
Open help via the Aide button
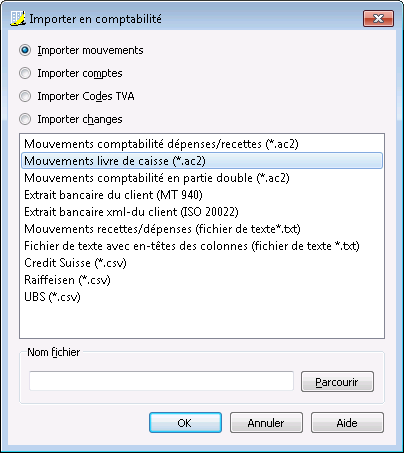(x=347, y=423)
